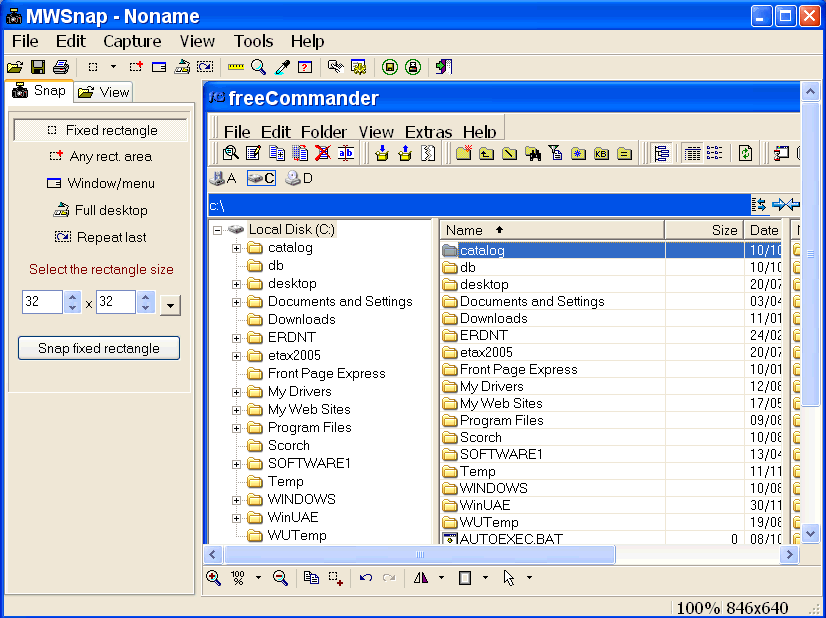Select Full desktop snap mode in panel
Screen dimensions: 826x618
coord(101,210)
